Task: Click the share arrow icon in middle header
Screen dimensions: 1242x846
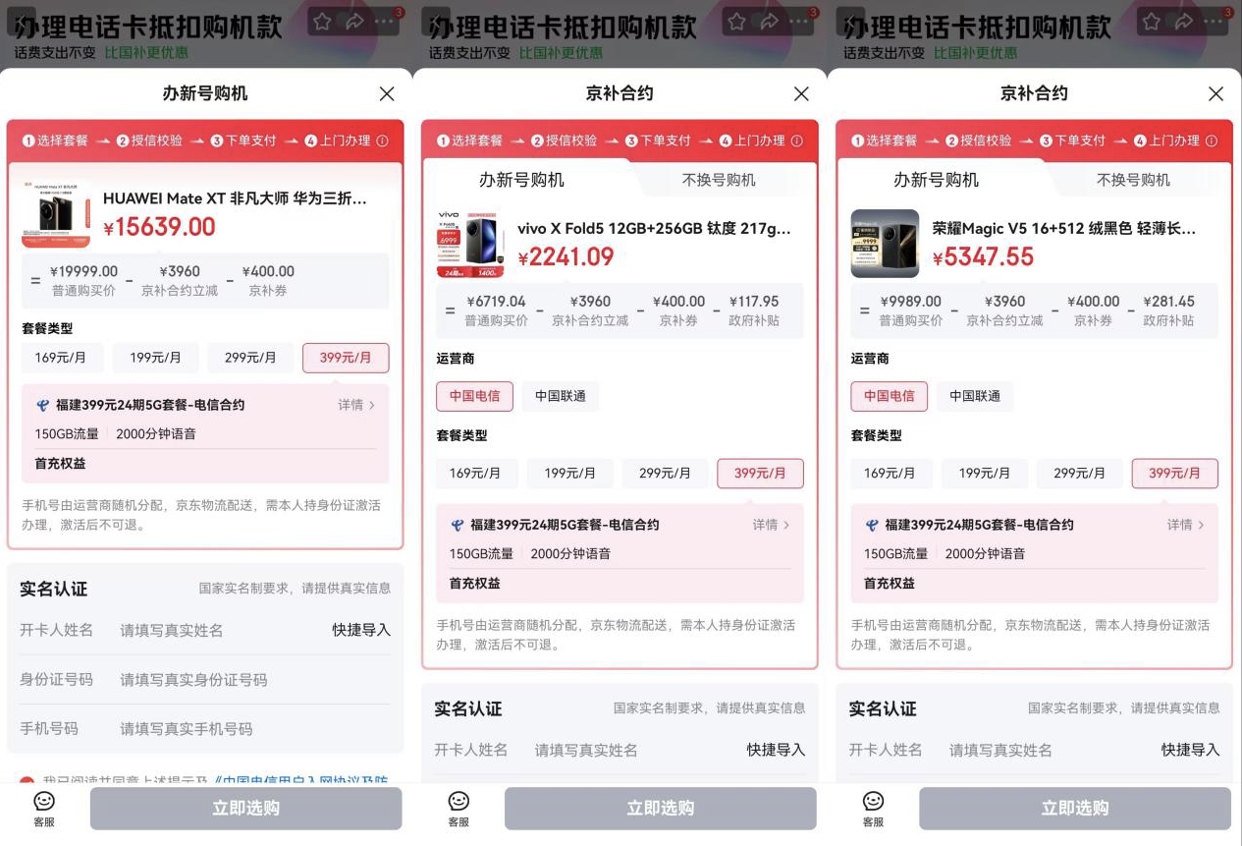Action: click(769, 21)
